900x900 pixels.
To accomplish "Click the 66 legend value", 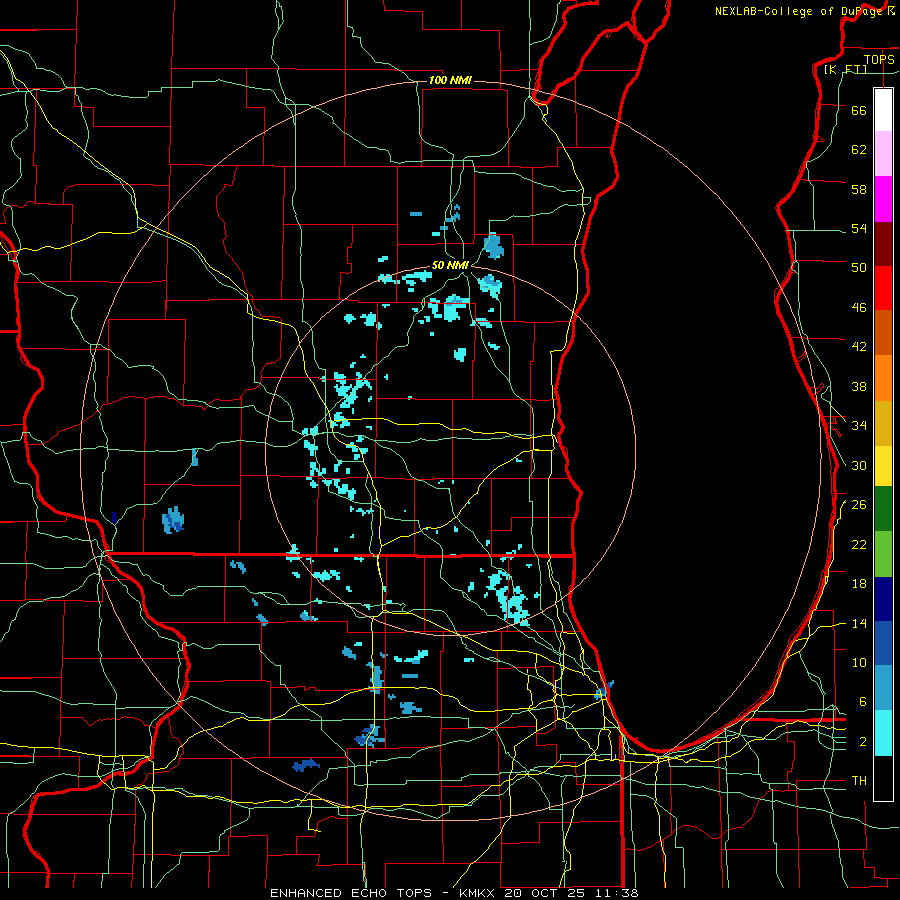I will 859,110.
